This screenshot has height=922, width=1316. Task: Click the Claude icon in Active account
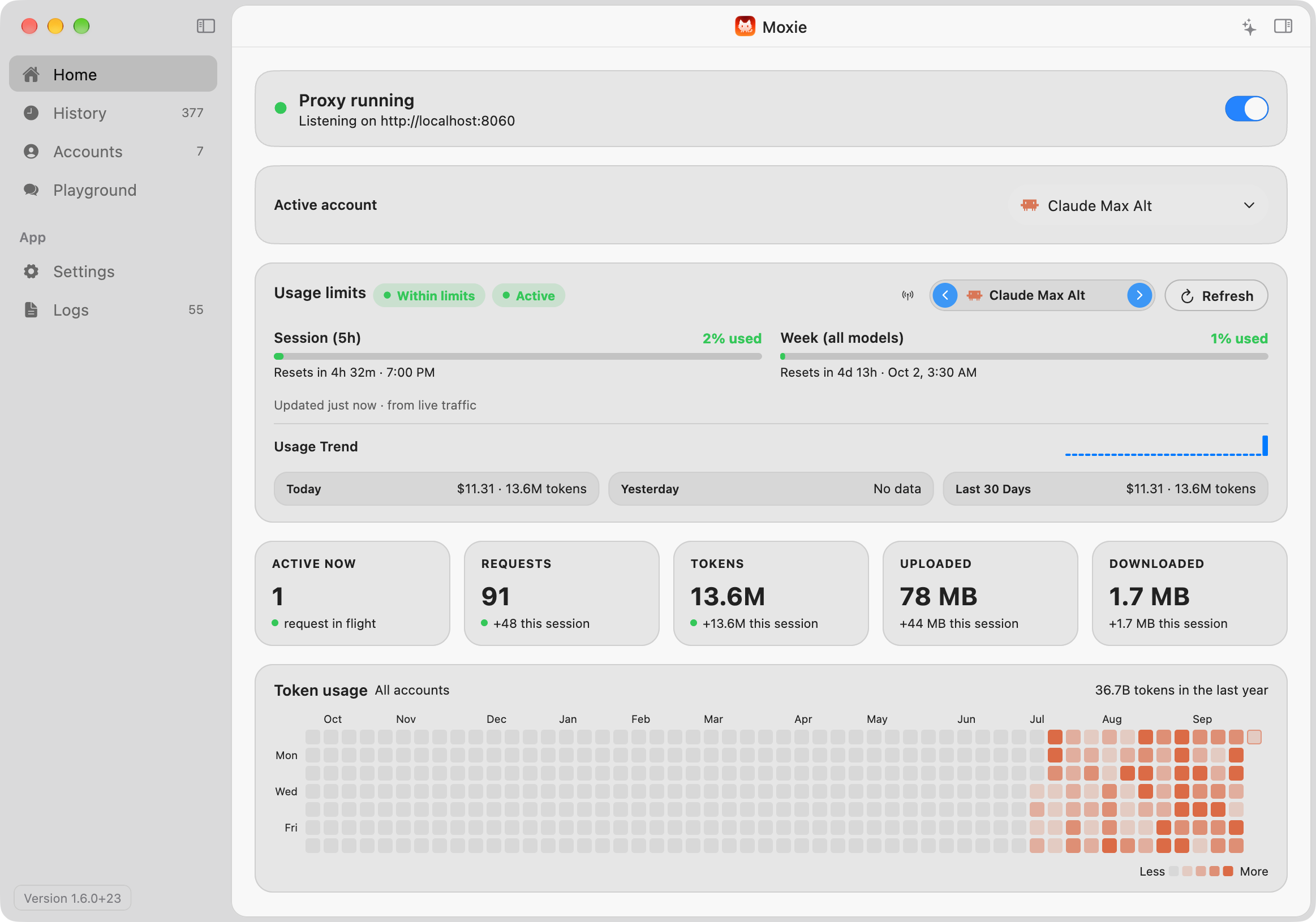coord(1029,205)
